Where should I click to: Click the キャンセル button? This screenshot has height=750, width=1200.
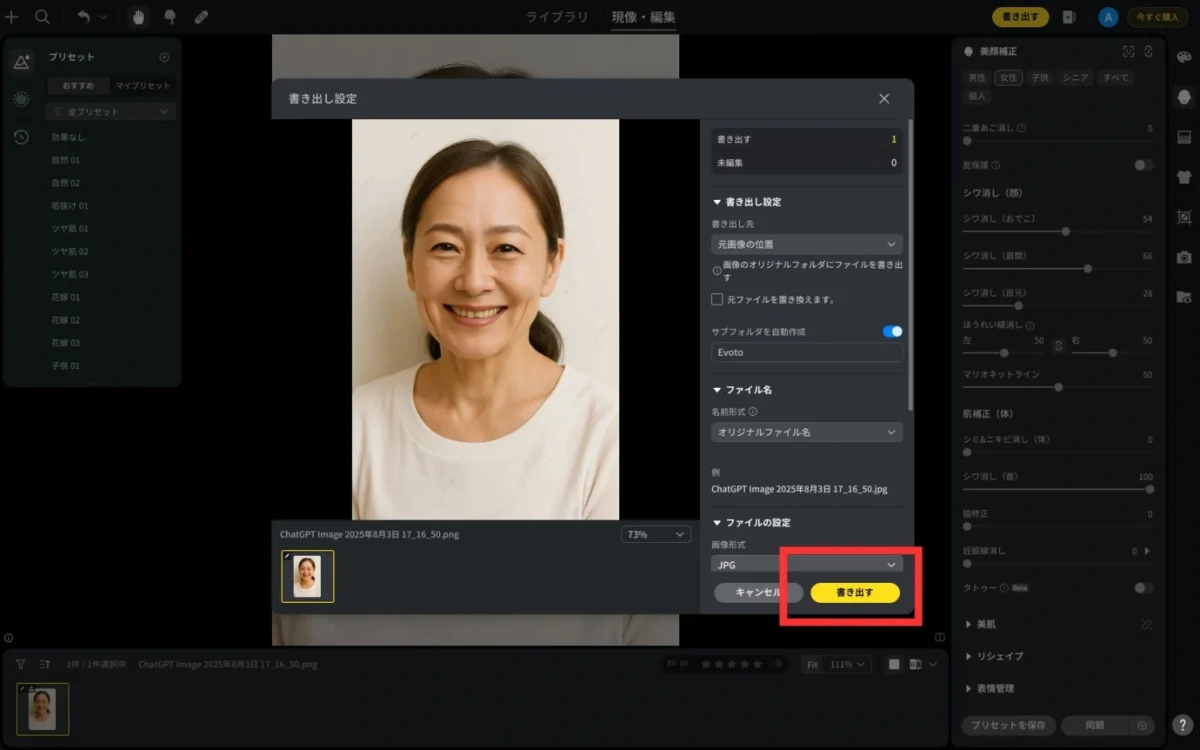pyautogui.click(x=758, y=592)
